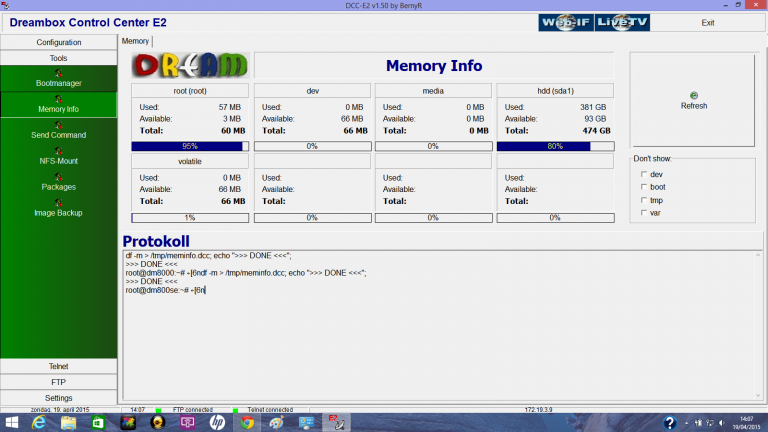Launch LiveTV from the header
Viewport: 768px width, 432px height.
tap(621, 22)
